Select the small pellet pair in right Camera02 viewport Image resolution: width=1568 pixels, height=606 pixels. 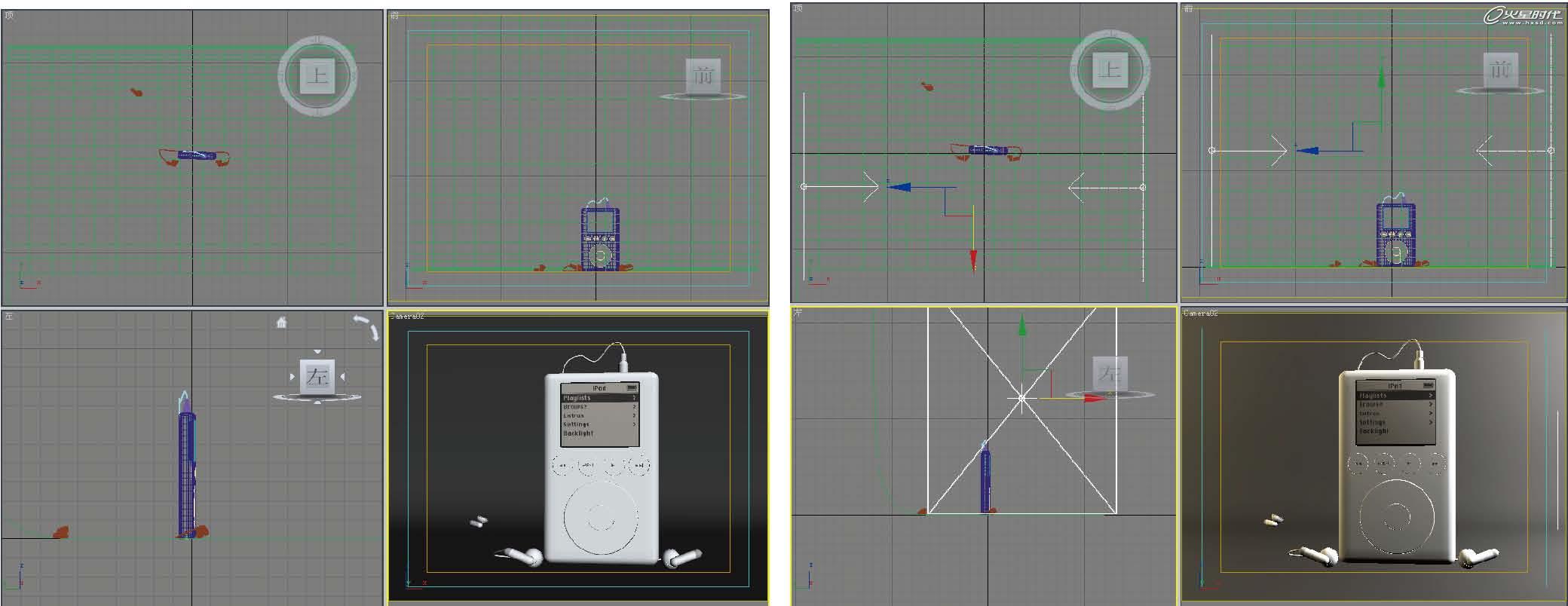tap(1273, 519)
